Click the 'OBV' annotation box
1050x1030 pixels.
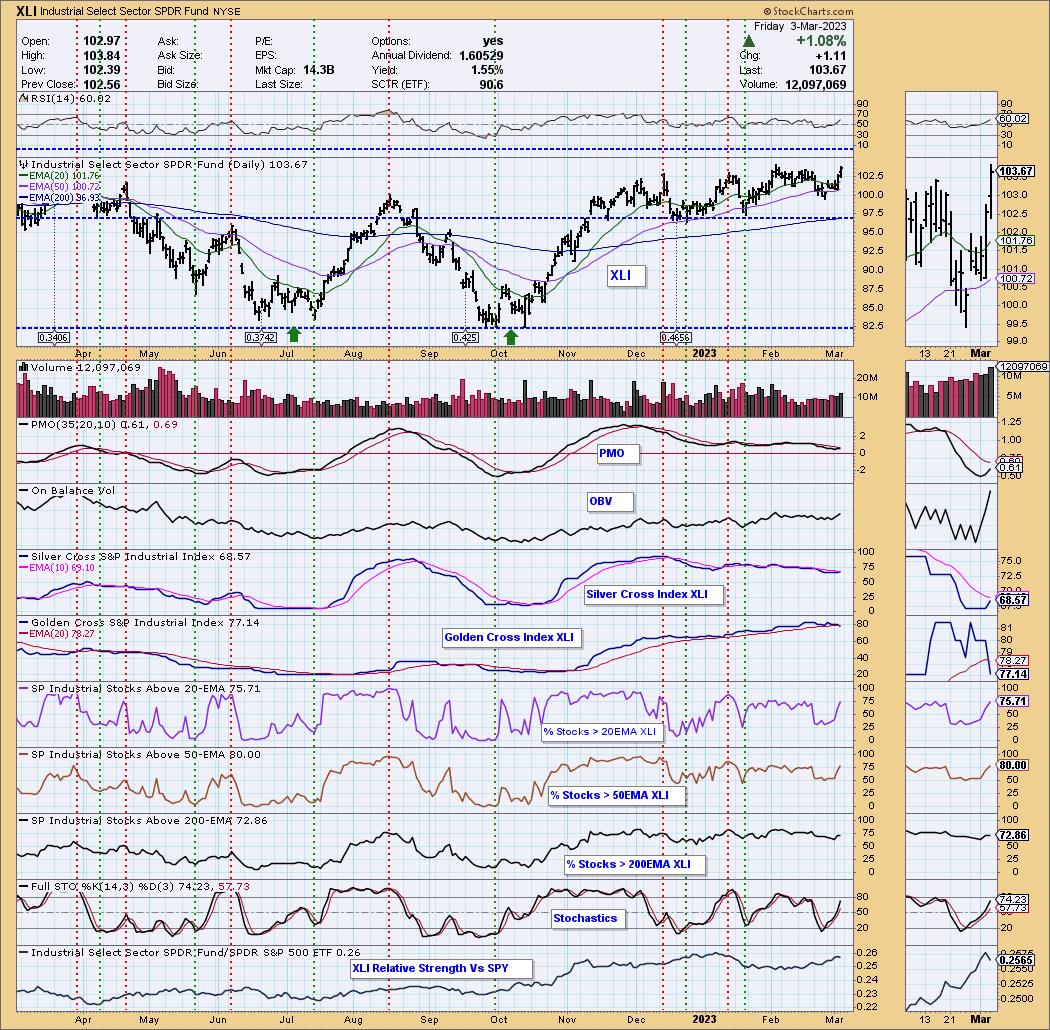609,501
